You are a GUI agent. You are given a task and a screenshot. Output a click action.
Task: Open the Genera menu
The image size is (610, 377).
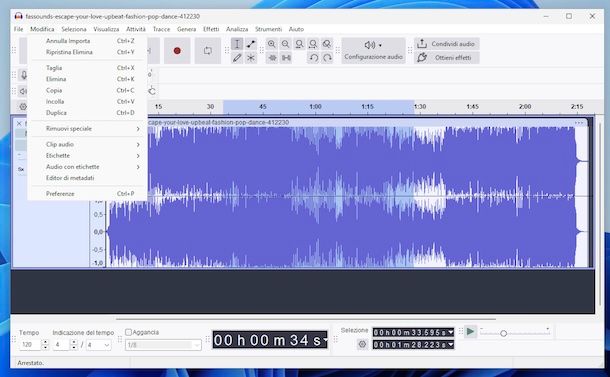pos(187,29)
